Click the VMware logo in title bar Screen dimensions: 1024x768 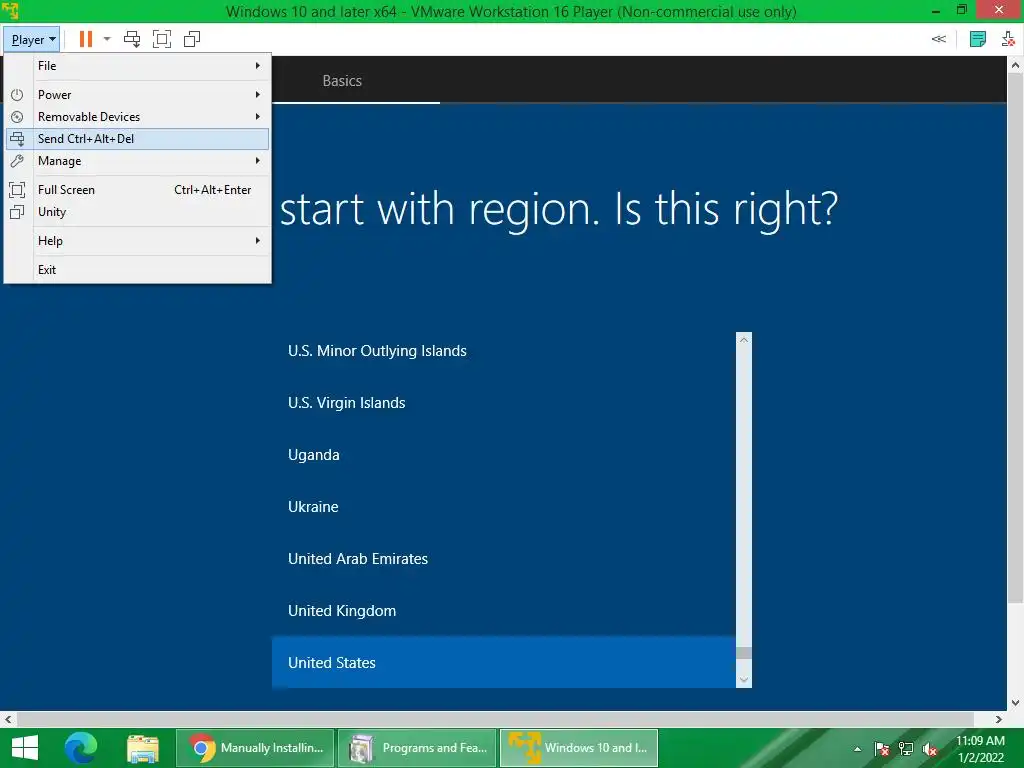10,10
